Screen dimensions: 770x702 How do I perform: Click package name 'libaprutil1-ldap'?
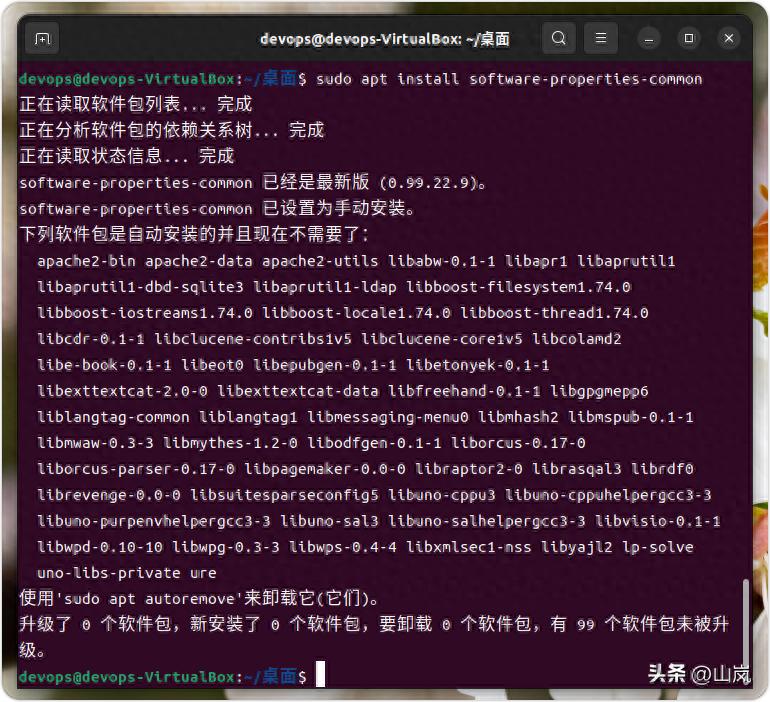point(325,287)
